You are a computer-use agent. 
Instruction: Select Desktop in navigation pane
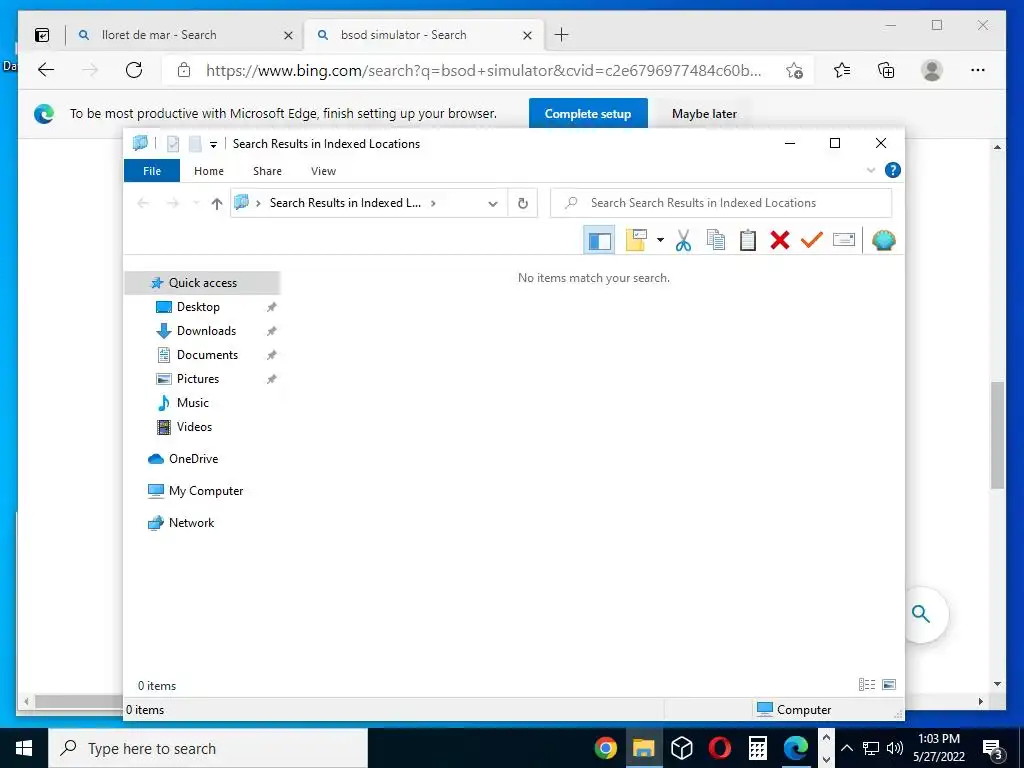pos(198,307)
